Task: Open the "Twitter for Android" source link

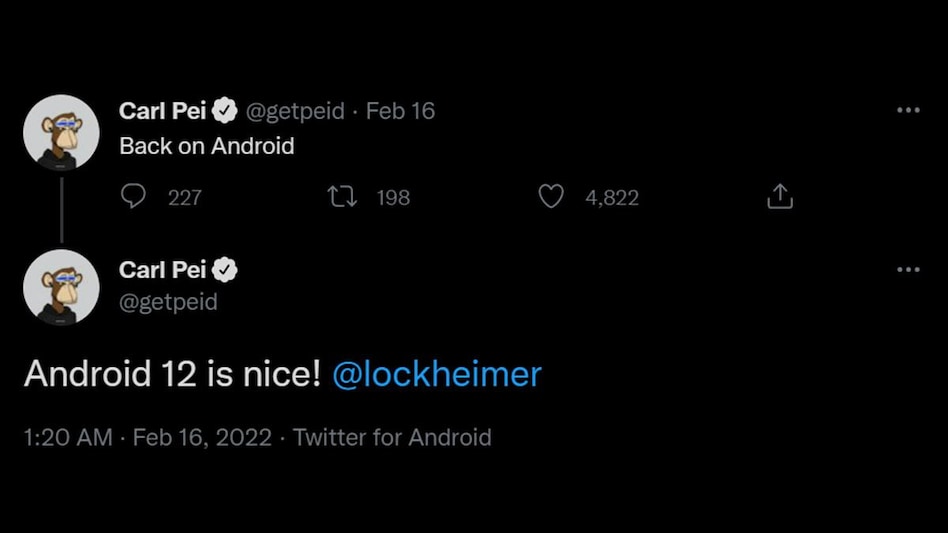Action: point(392,437)
